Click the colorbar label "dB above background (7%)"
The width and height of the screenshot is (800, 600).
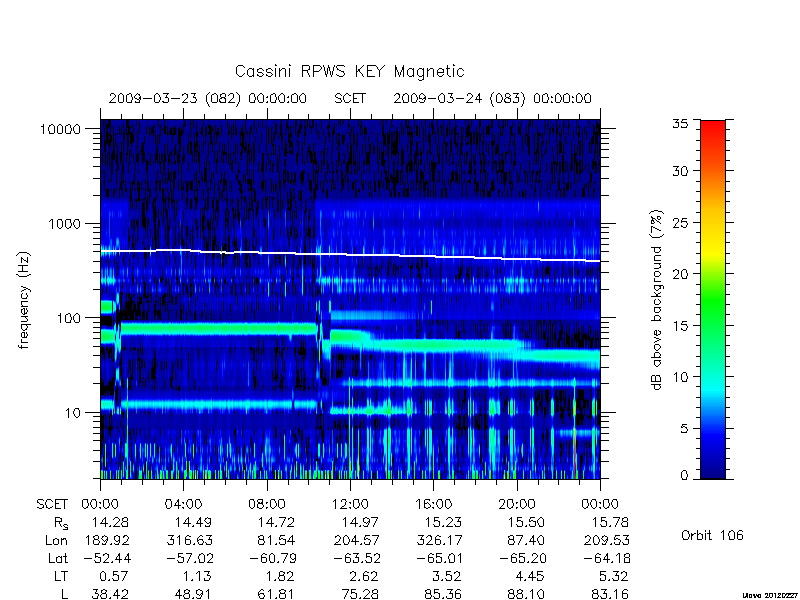click(x=657, y=300)
